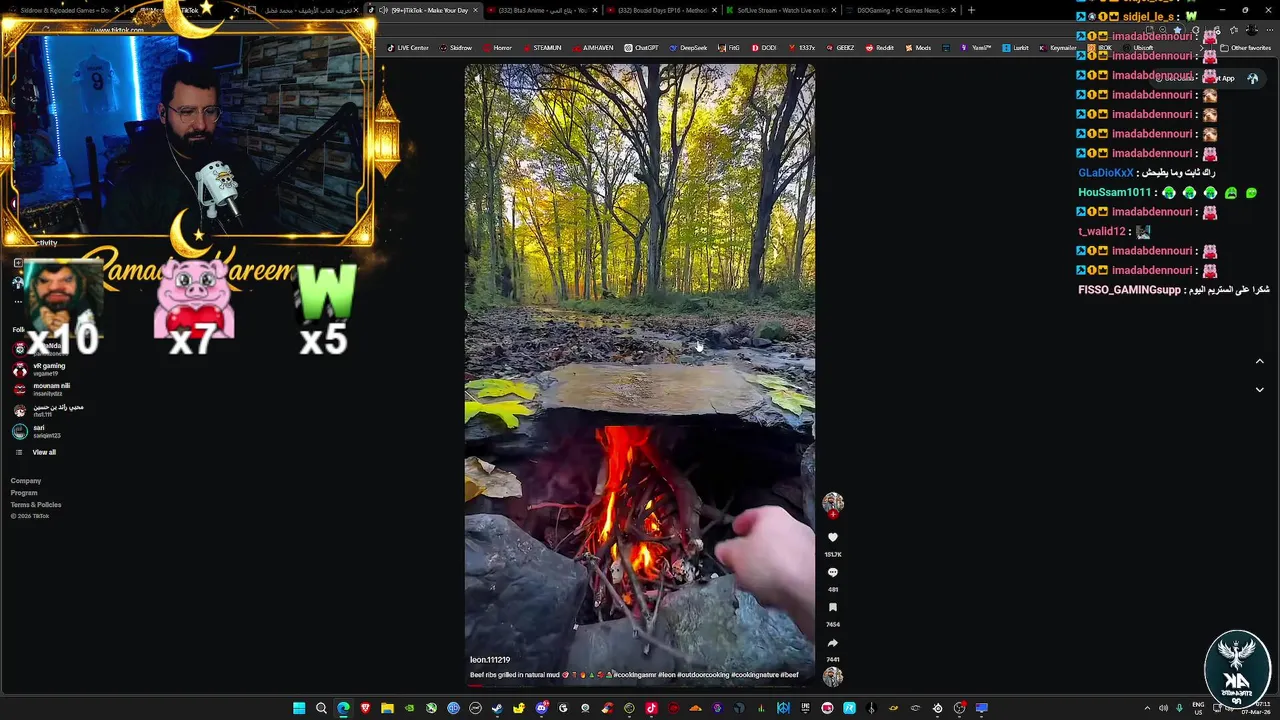Open the GEEKZ bookmark
This screenshot has width=1280, height=720.
pyautogui.click(x=840, y=48)
